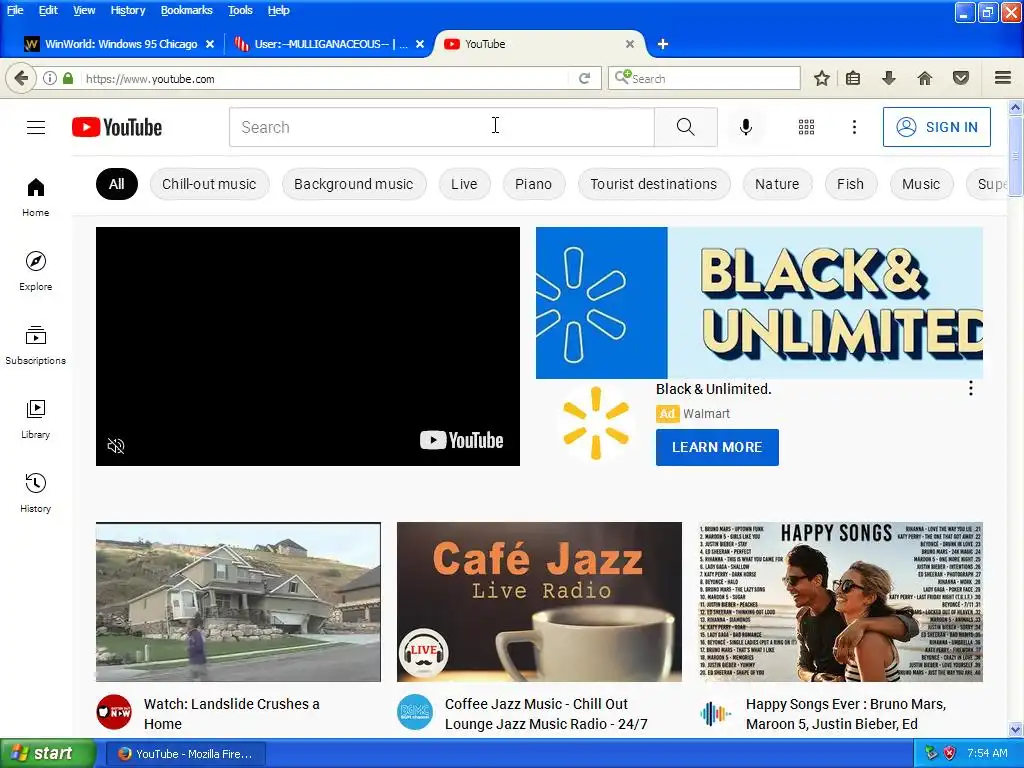
Task: Open Coffee Jazz Music video title
Action: click(546, 714)
